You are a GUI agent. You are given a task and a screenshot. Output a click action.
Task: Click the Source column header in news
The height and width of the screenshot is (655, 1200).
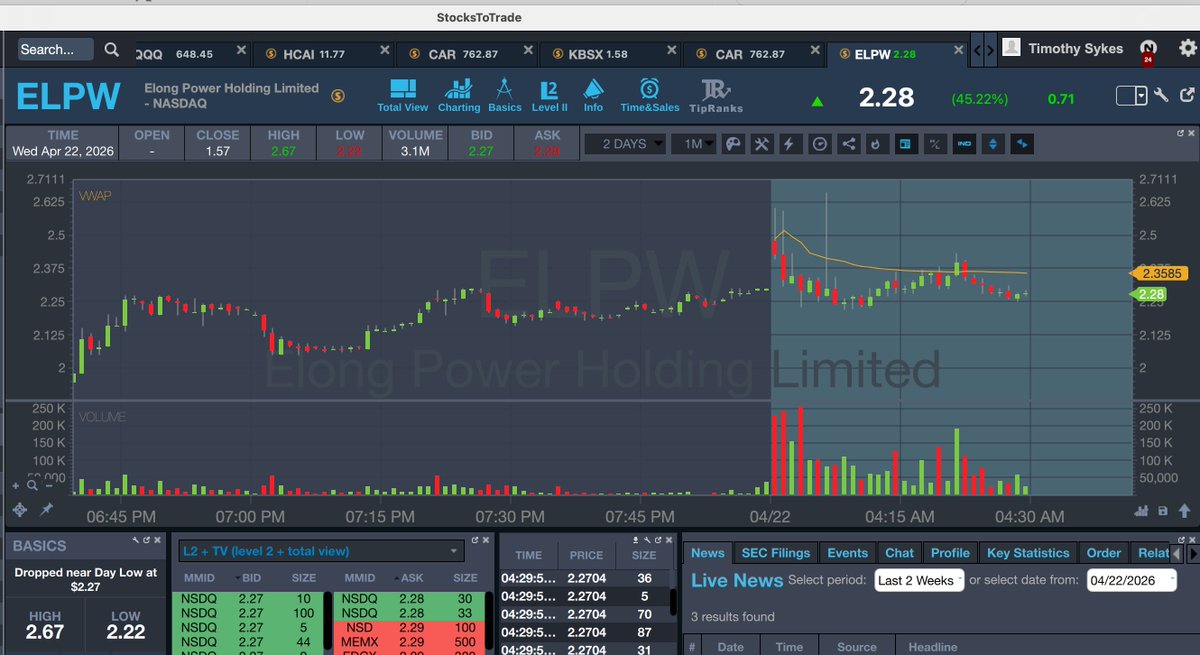(x=856, y=647)
